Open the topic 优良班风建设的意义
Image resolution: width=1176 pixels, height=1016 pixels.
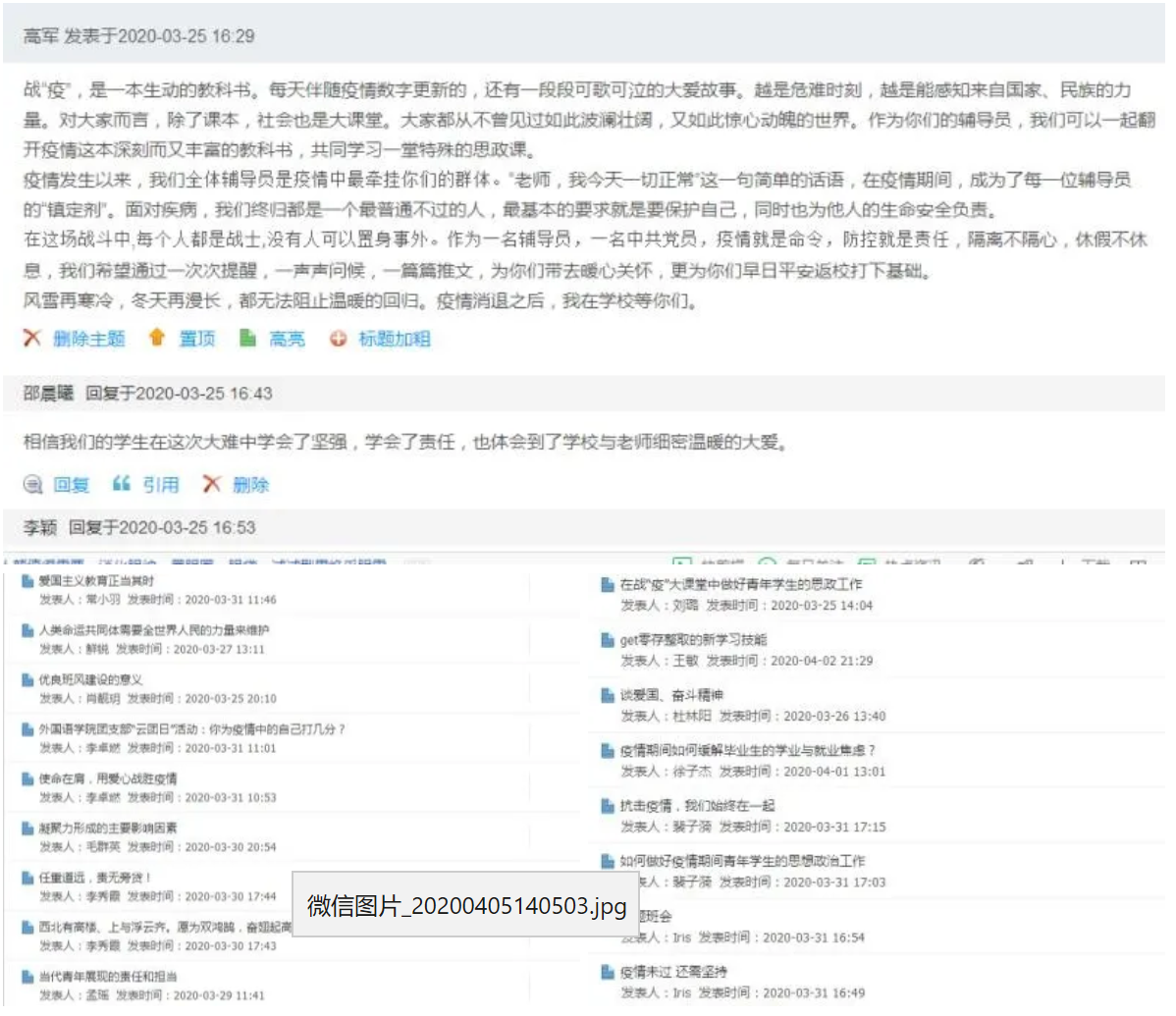tap(90, 679)
